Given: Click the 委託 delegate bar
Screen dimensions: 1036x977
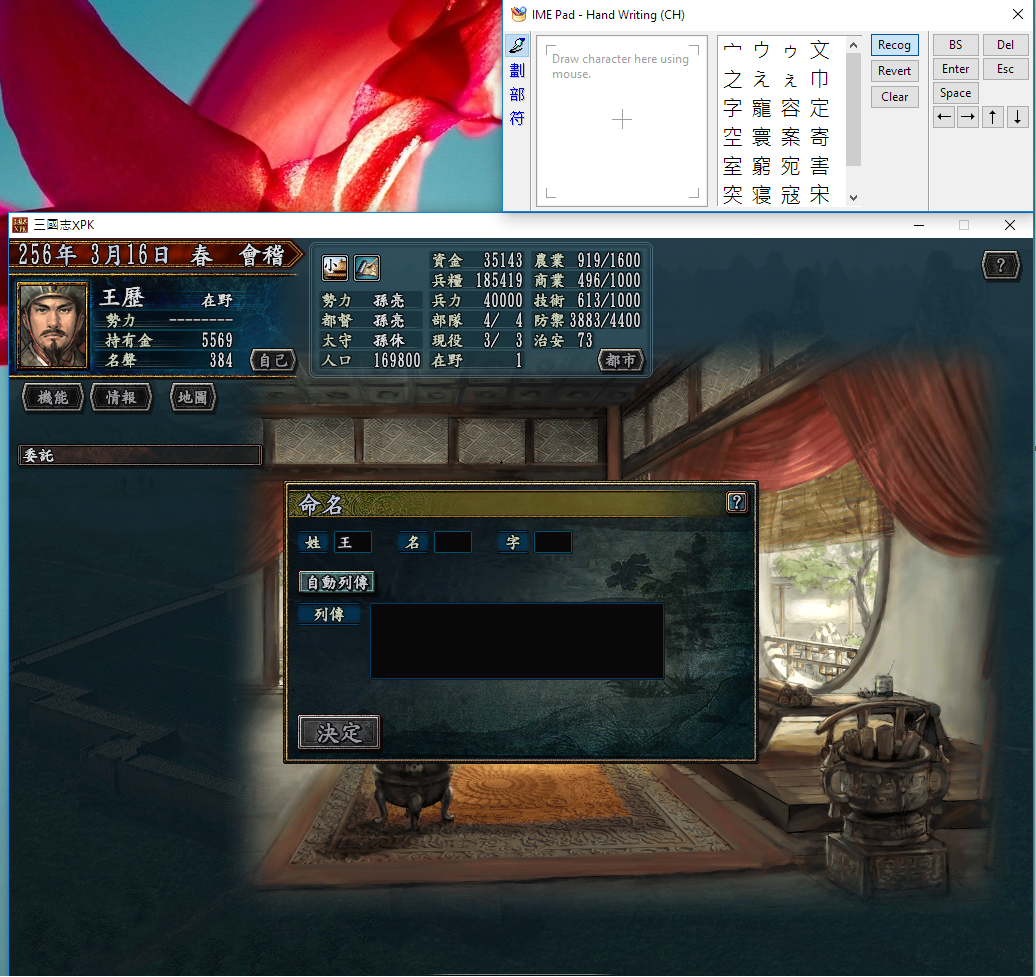Looking at the screenshot, I should (x=139, y=455).
